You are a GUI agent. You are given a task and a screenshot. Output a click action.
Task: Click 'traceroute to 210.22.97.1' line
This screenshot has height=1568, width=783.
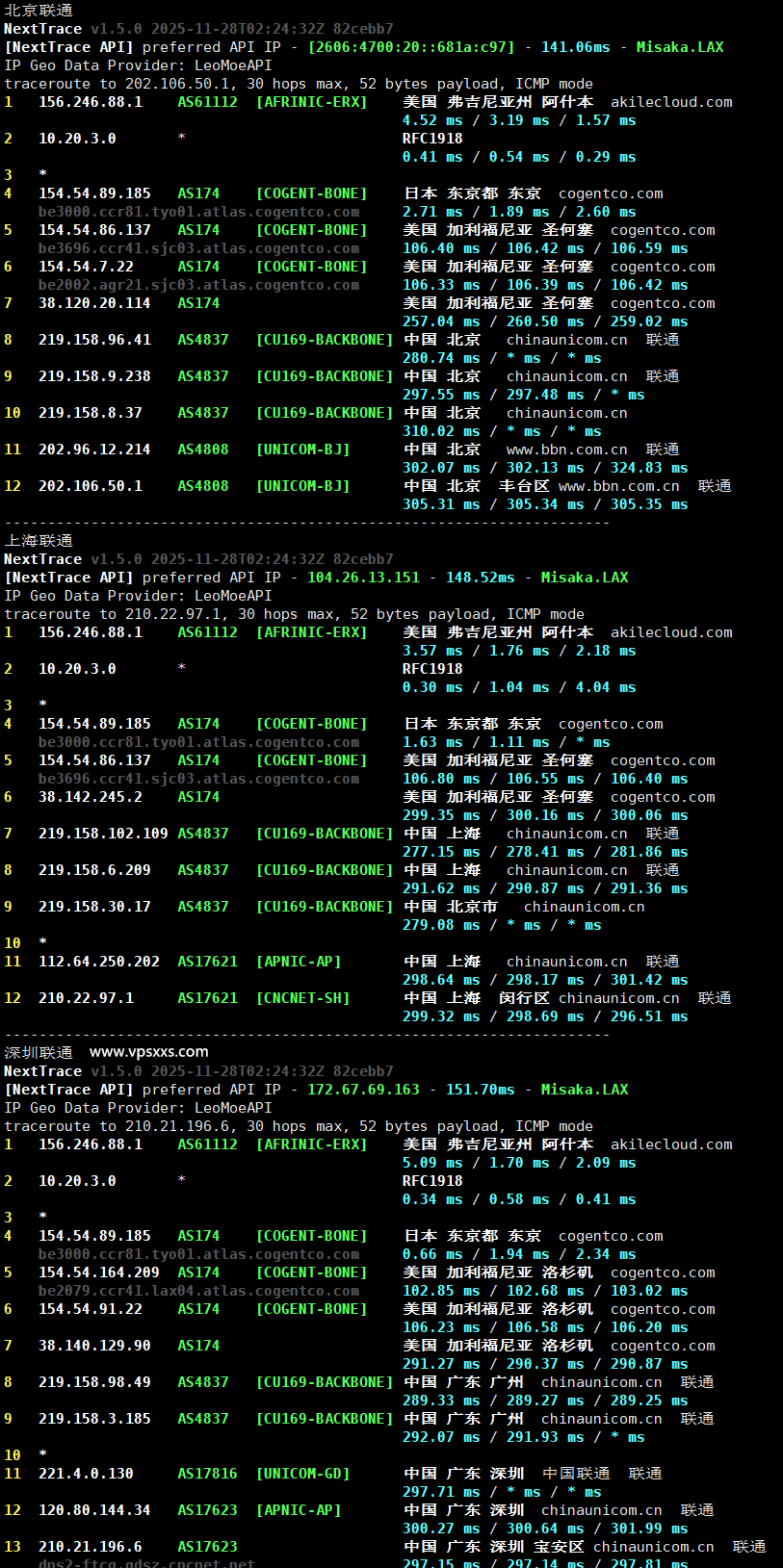(x=294, y=614)
